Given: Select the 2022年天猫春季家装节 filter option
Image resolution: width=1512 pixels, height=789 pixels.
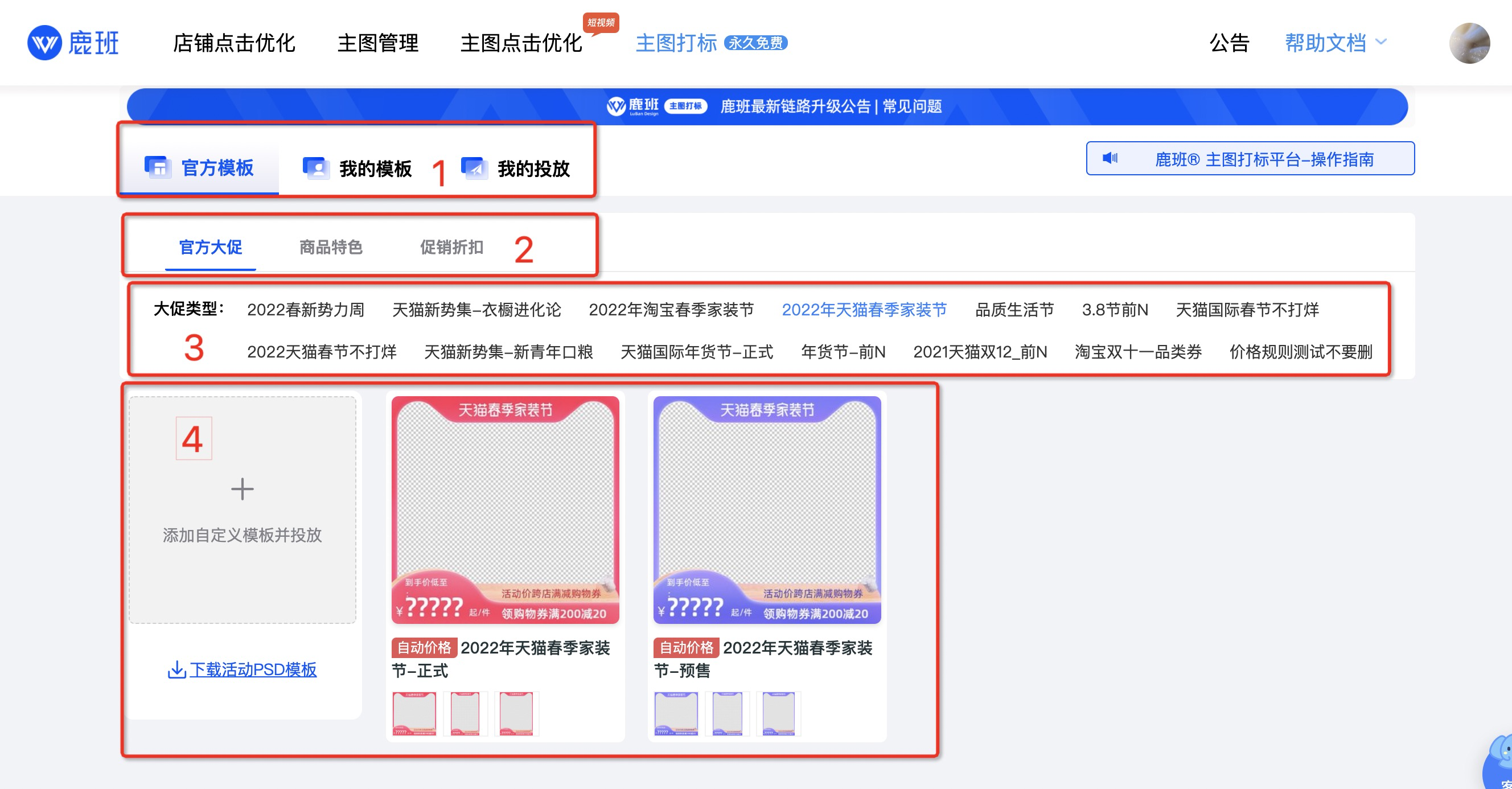Looking at the screenshot, I should [x=865, y=310].
